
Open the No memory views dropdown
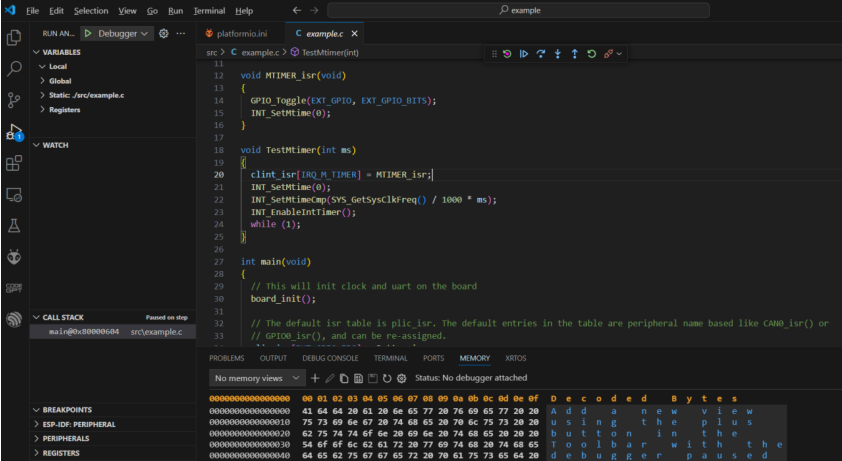click(257, 378)
